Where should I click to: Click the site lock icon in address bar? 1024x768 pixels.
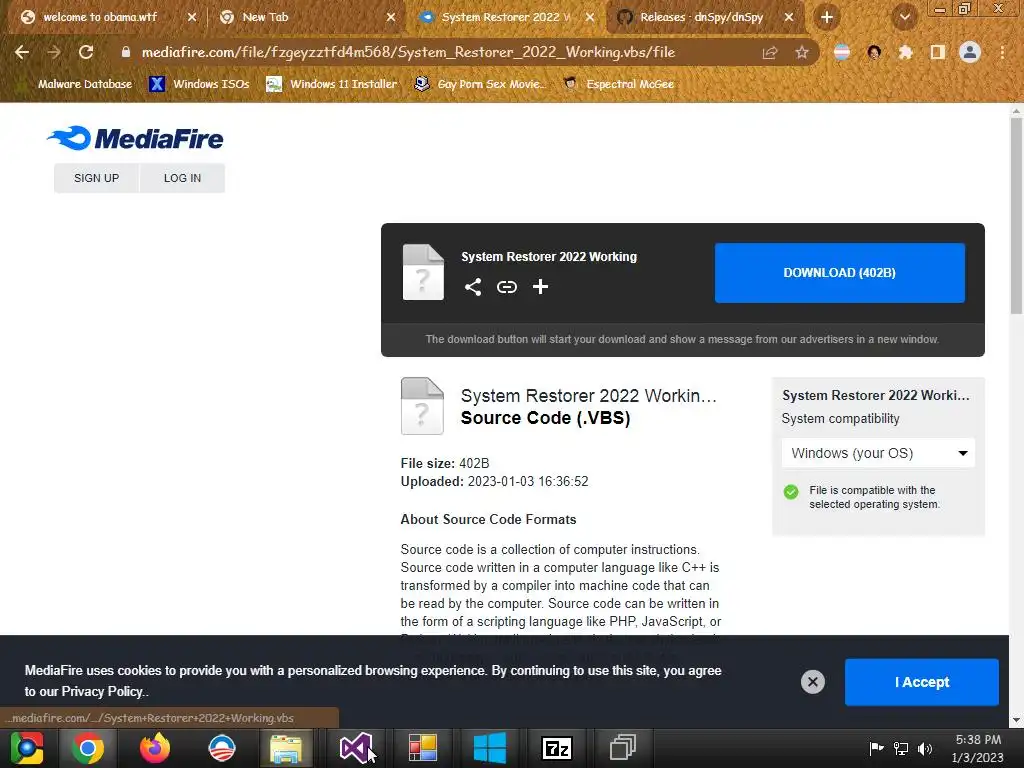tap(125, 52)
